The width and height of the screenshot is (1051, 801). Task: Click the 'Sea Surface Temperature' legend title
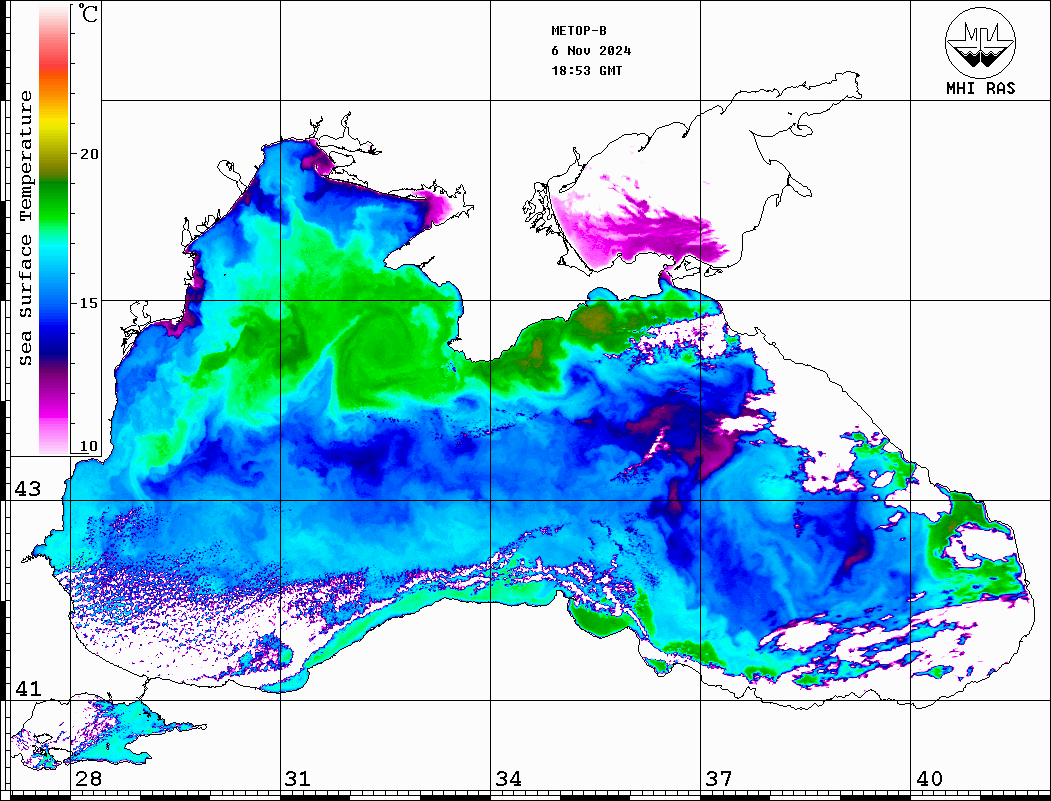[25, 228]
